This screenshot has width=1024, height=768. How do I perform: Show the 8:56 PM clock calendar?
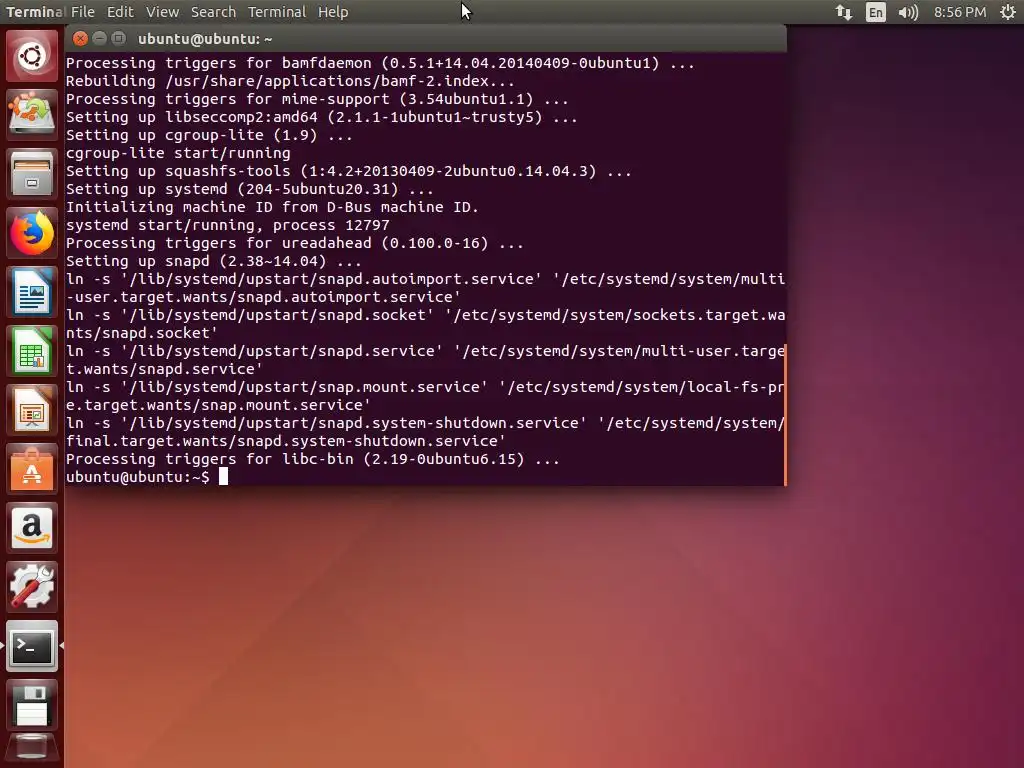(x=959, y=12)
